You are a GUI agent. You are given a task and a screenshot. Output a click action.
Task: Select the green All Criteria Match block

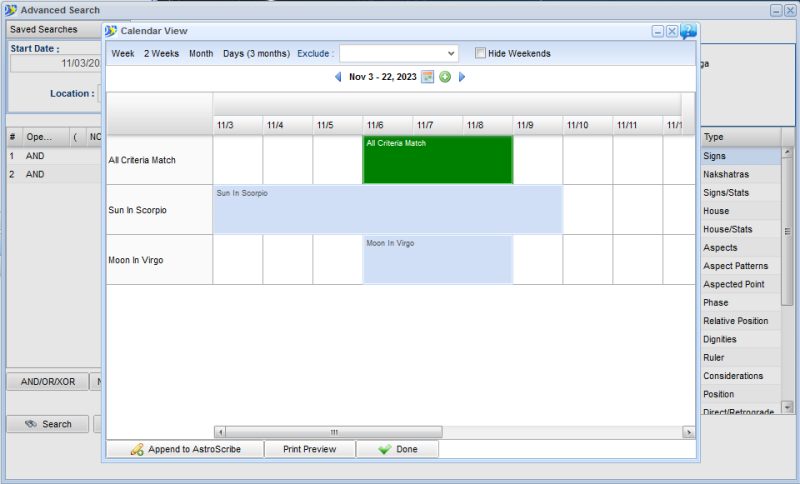pyautogui.click(x=437, y=160)
